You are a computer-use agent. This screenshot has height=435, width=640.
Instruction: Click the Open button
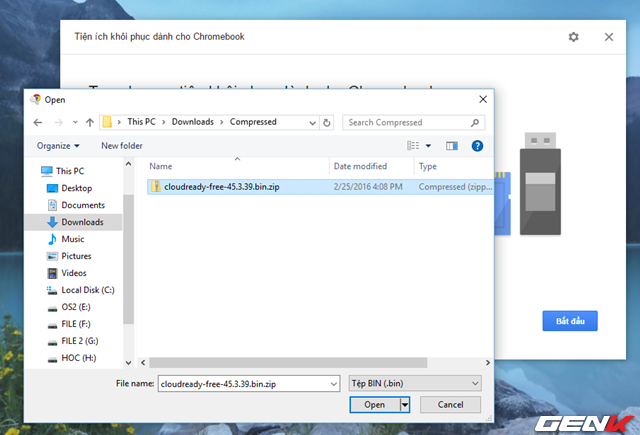pos(374,405)
